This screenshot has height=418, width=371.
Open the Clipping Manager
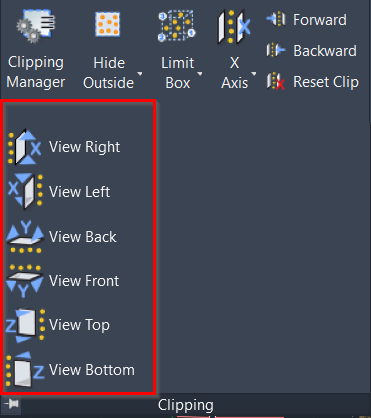(x=36, y=49)
